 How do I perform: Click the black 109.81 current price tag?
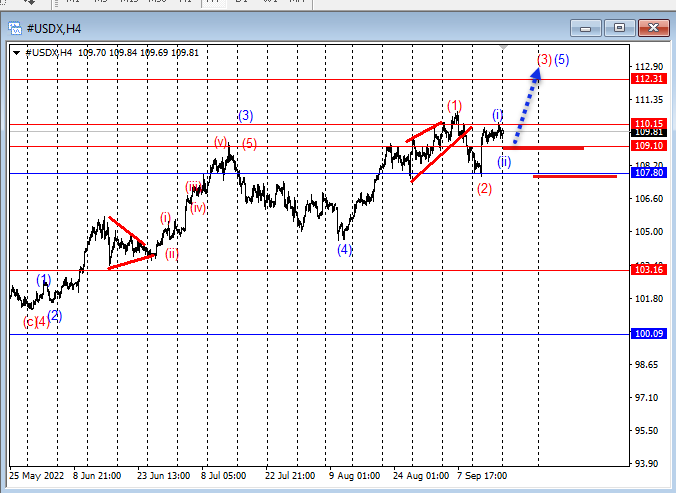pos(648,133)
